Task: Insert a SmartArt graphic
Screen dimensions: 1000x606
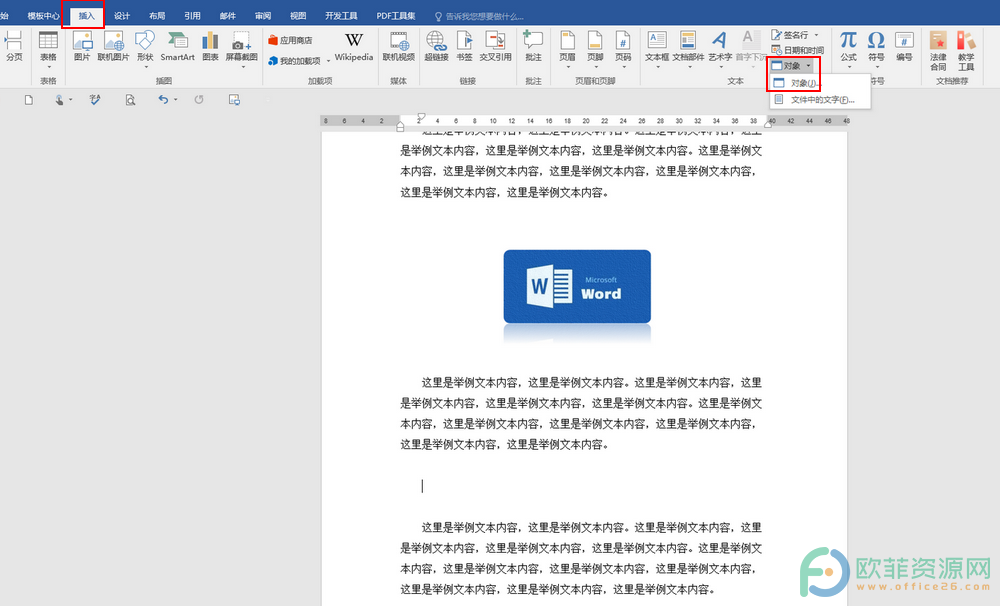Action: coord(177,46)
